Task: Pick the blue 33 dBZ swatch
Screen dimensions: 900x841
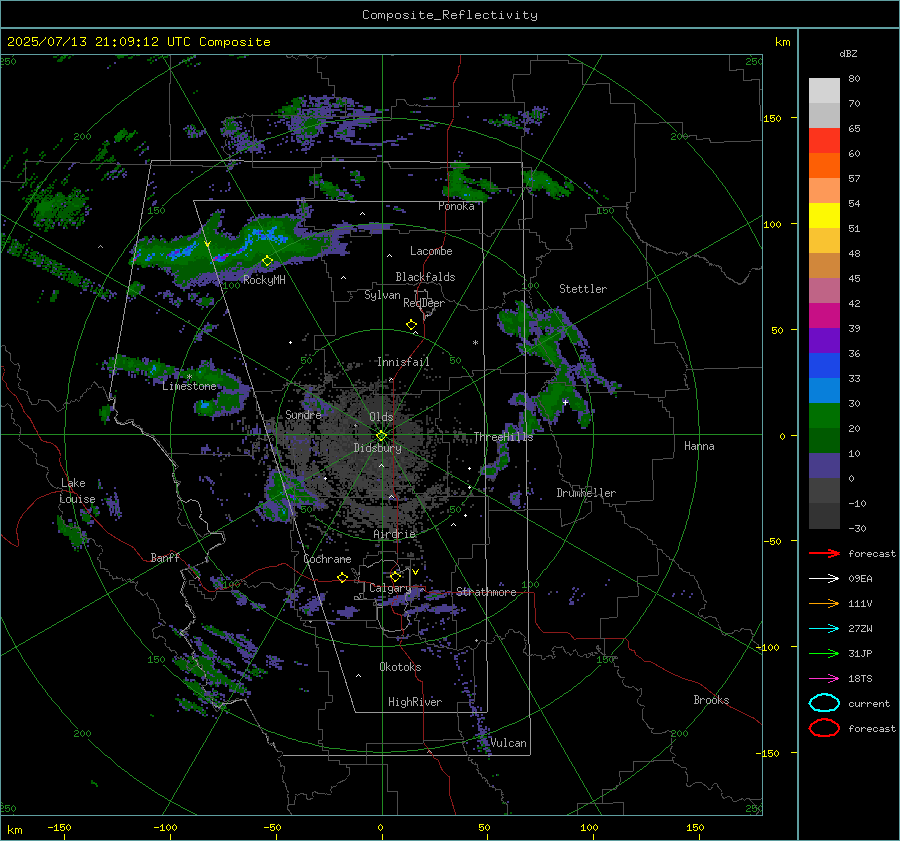Action: (824, 365)
